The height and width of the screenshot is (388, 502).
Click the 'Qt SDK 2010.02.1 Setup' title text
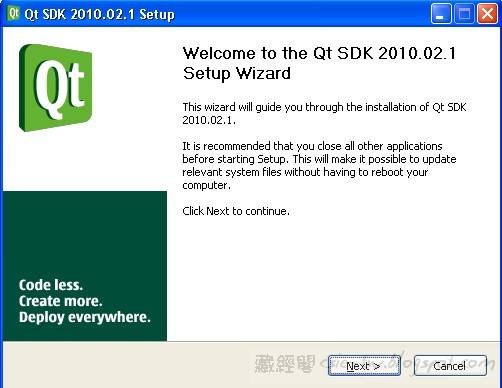click(x=99, y=14)
